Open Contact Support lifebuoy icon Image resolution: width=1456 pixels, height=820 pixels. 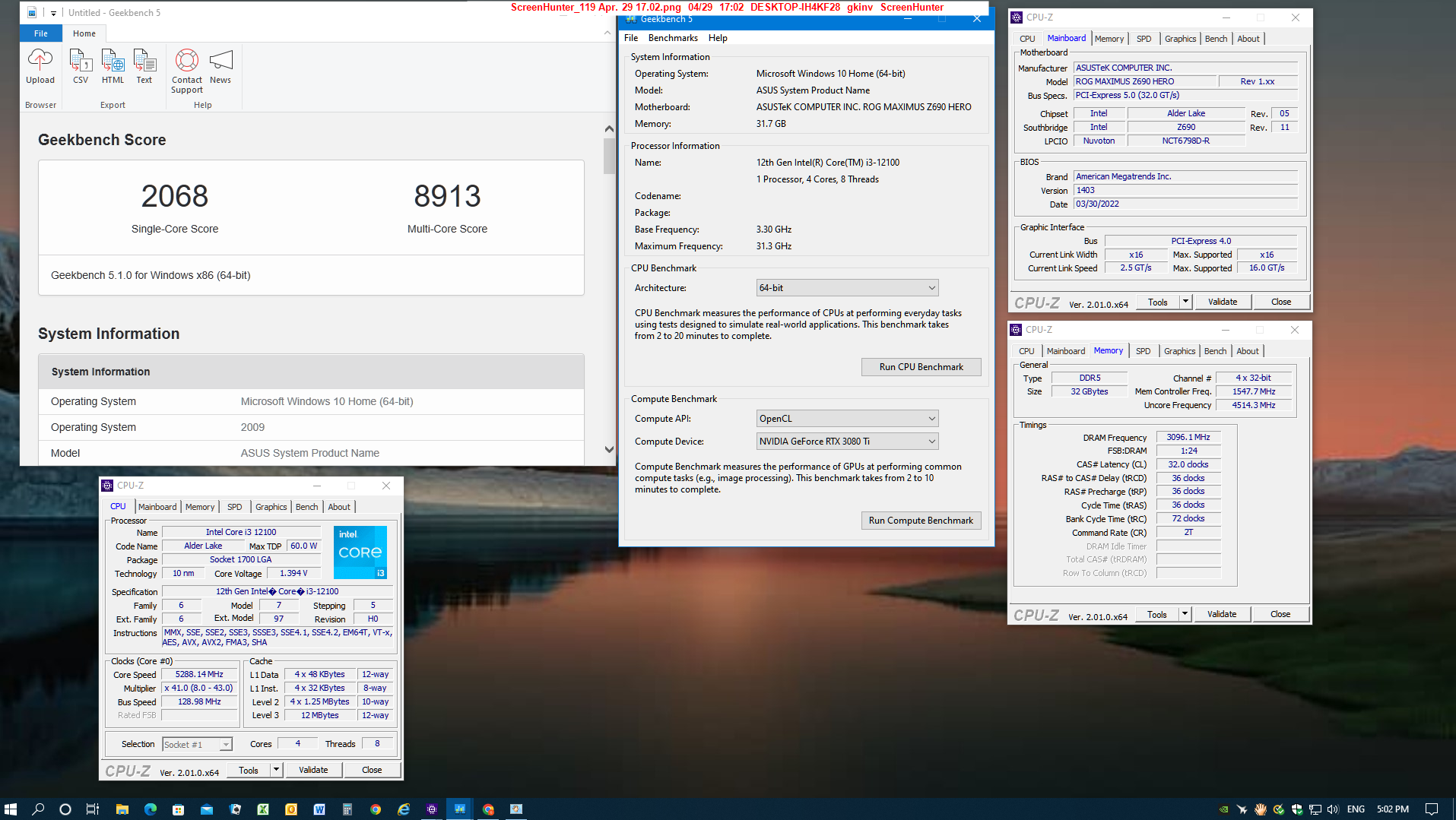click(187, 60)
